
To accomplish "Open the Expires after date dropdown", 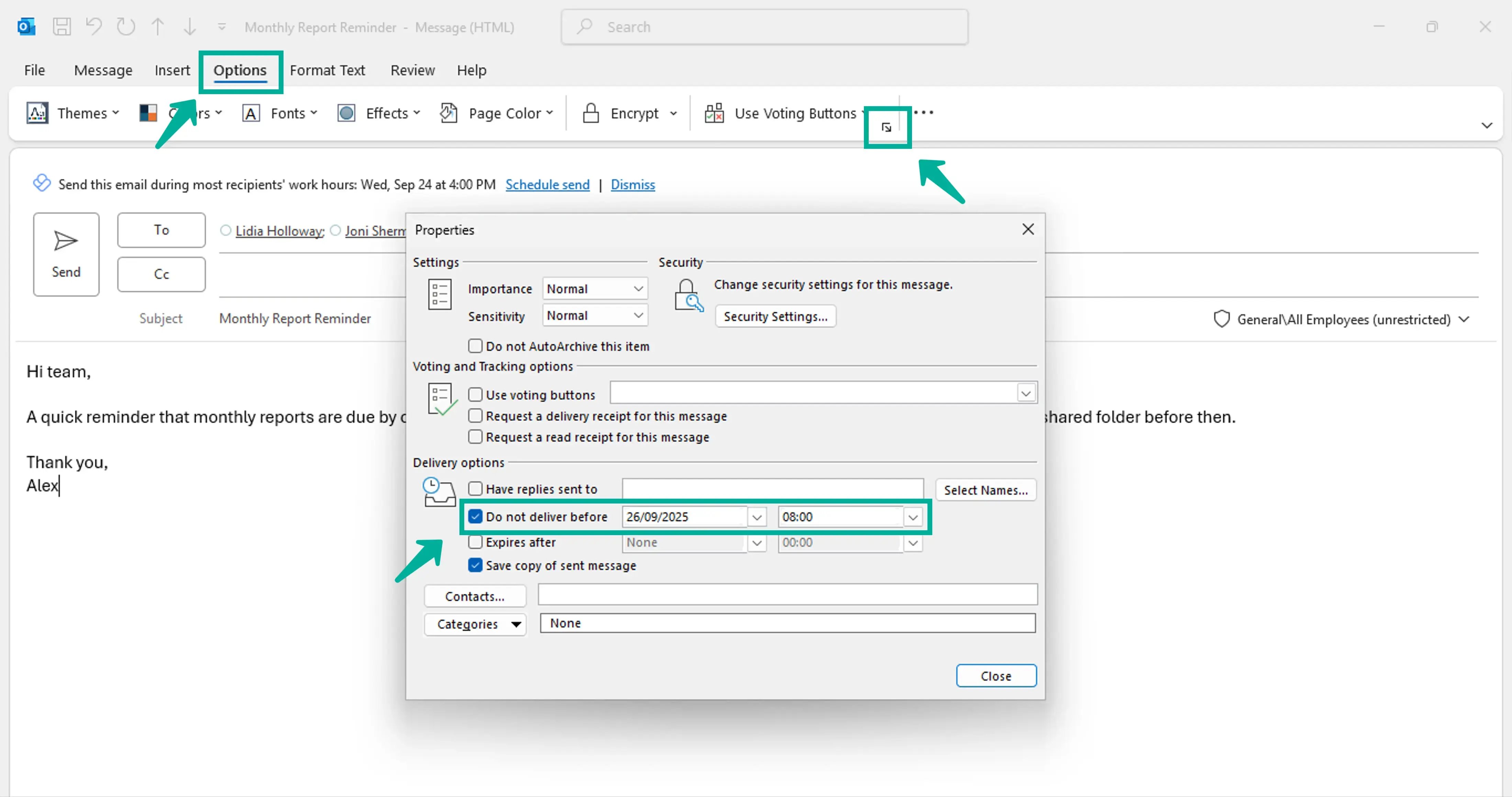I will pyautogui.click(x=757, y=543).
